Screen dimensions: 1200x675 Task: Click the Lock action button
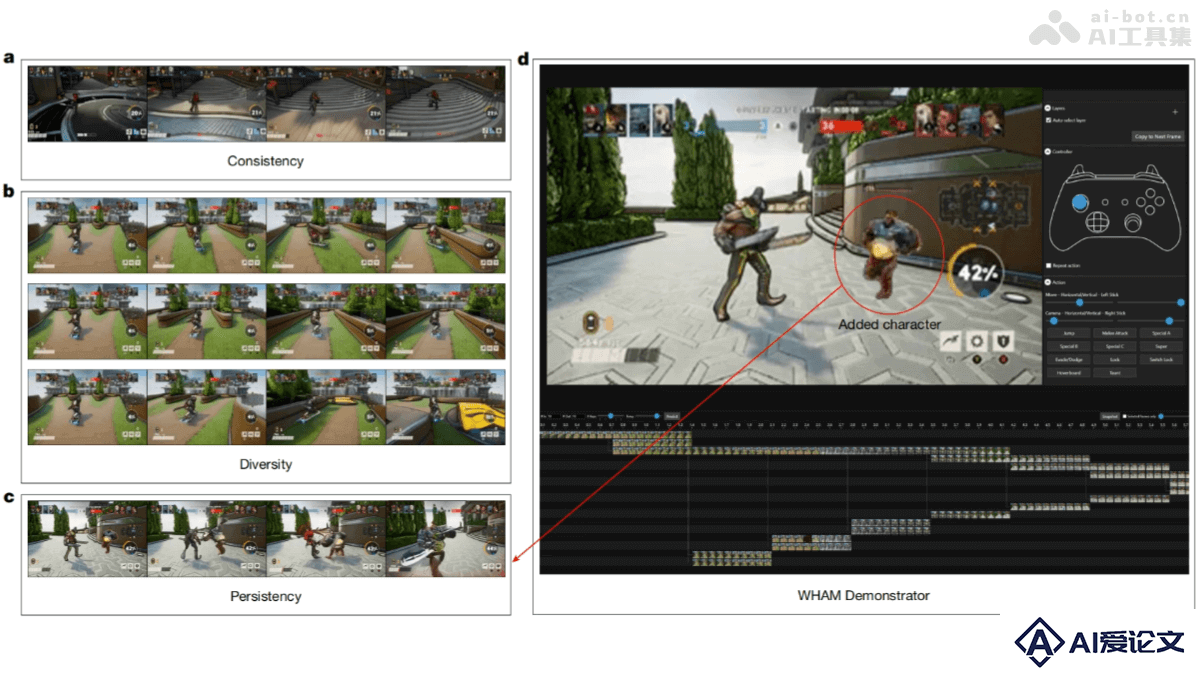(x=1115, y=359)
